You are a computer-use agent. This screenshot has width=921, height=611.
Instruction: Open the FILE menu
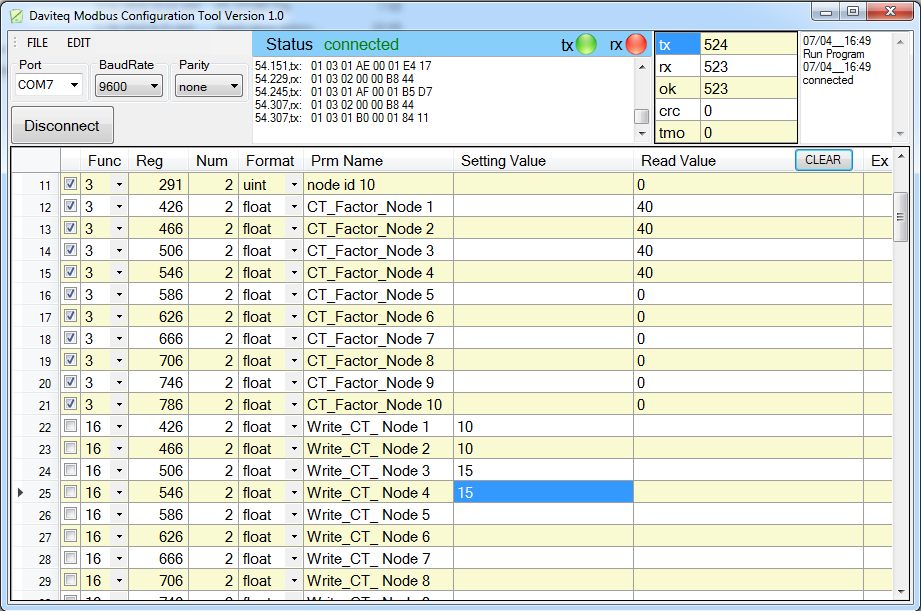(x=38, y=43)
